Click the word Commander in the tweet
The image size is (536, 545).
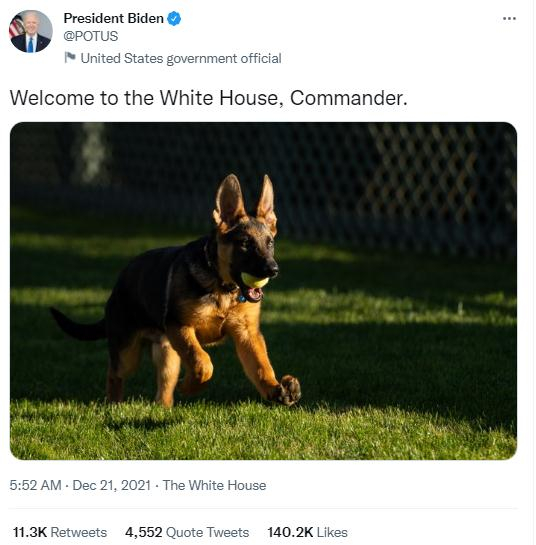tap(346, 98)
